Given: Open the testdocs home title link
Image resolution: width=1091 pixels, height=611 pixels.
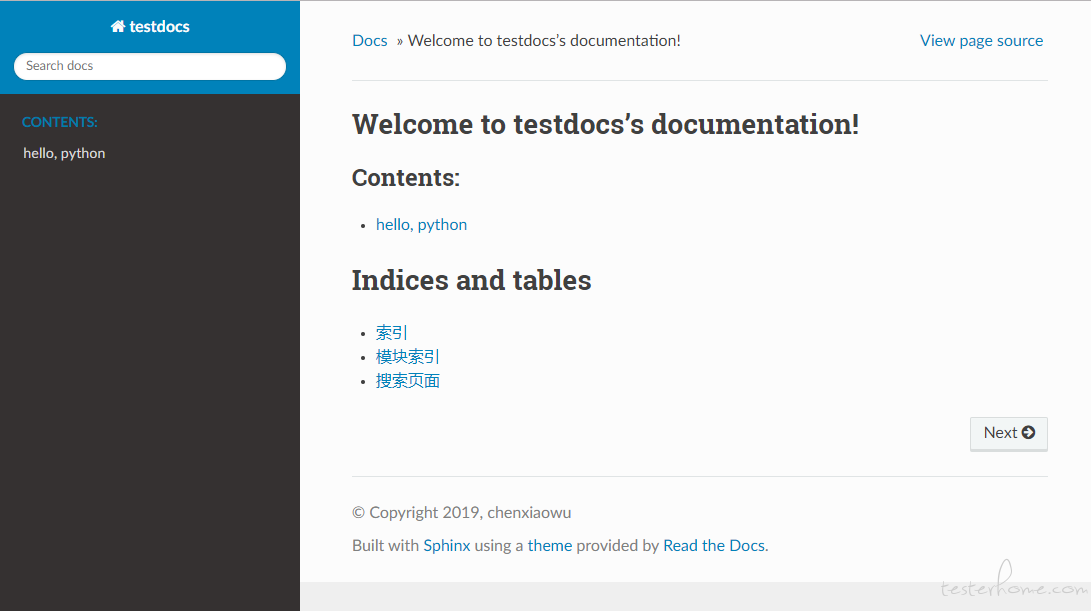Looking at the screenshot, I should click(x=150, y=26).
